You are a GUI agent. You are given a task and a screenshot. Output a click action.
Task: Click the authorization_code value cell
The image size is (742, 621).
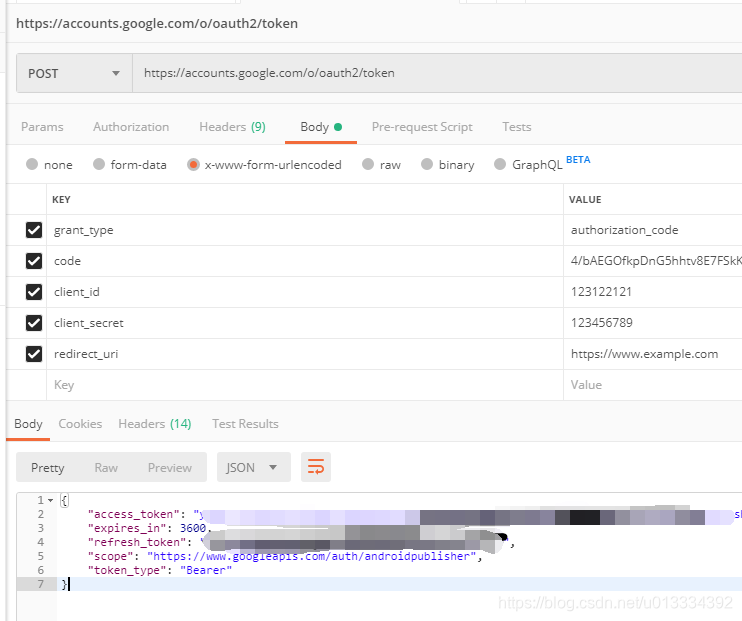[x=653, y=230]
